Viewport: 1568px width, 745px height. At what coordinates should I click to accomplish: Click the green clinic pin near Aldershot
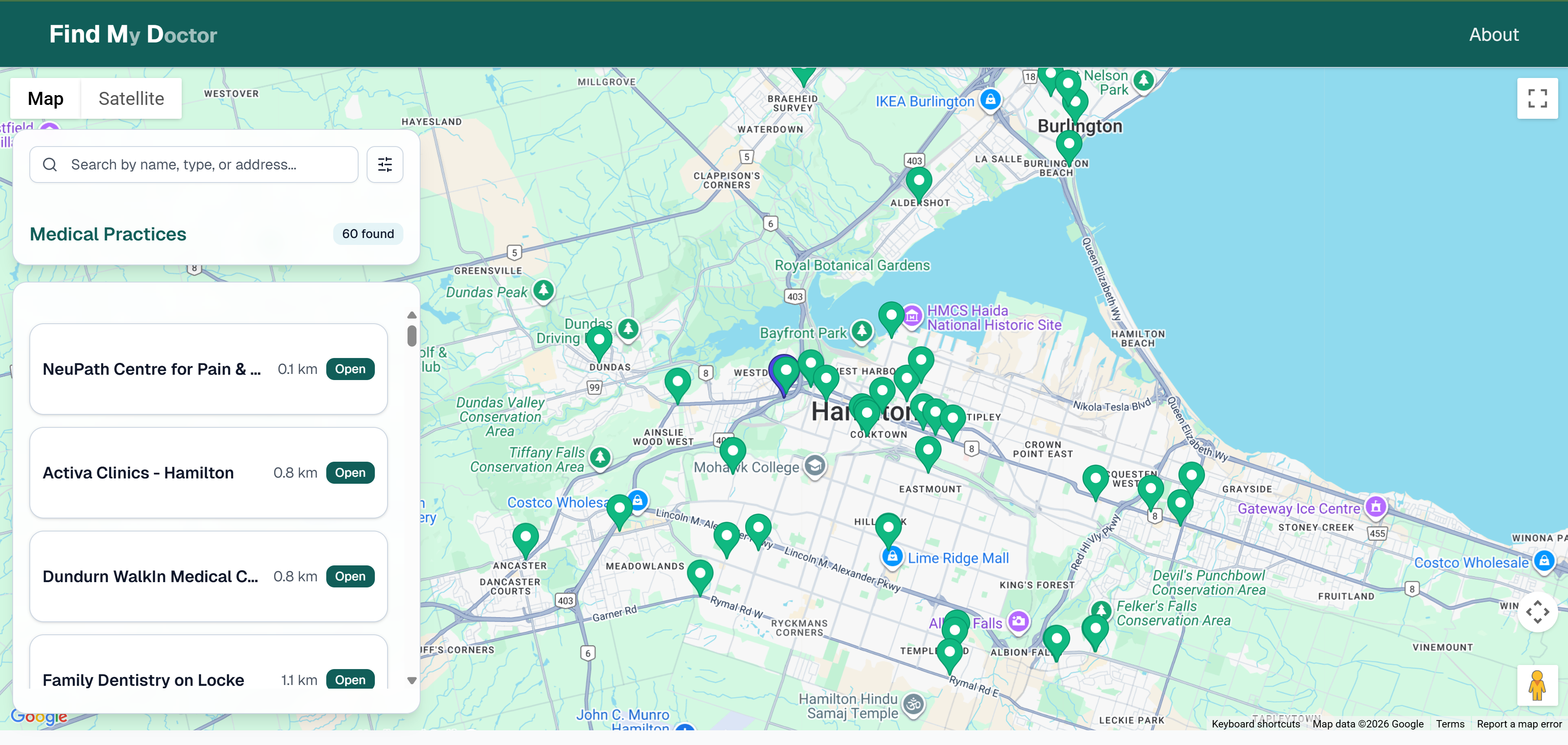918,181
